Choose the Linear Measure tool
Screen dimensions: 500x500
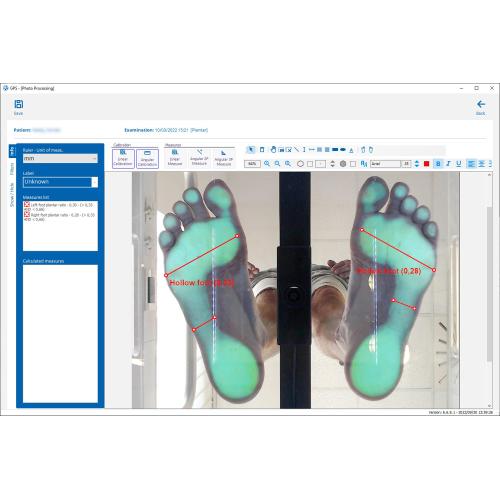175,158
